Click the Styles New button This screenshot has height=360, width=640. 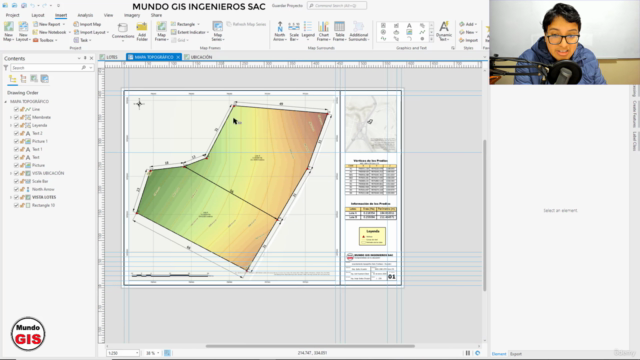(x=468, y=32)
